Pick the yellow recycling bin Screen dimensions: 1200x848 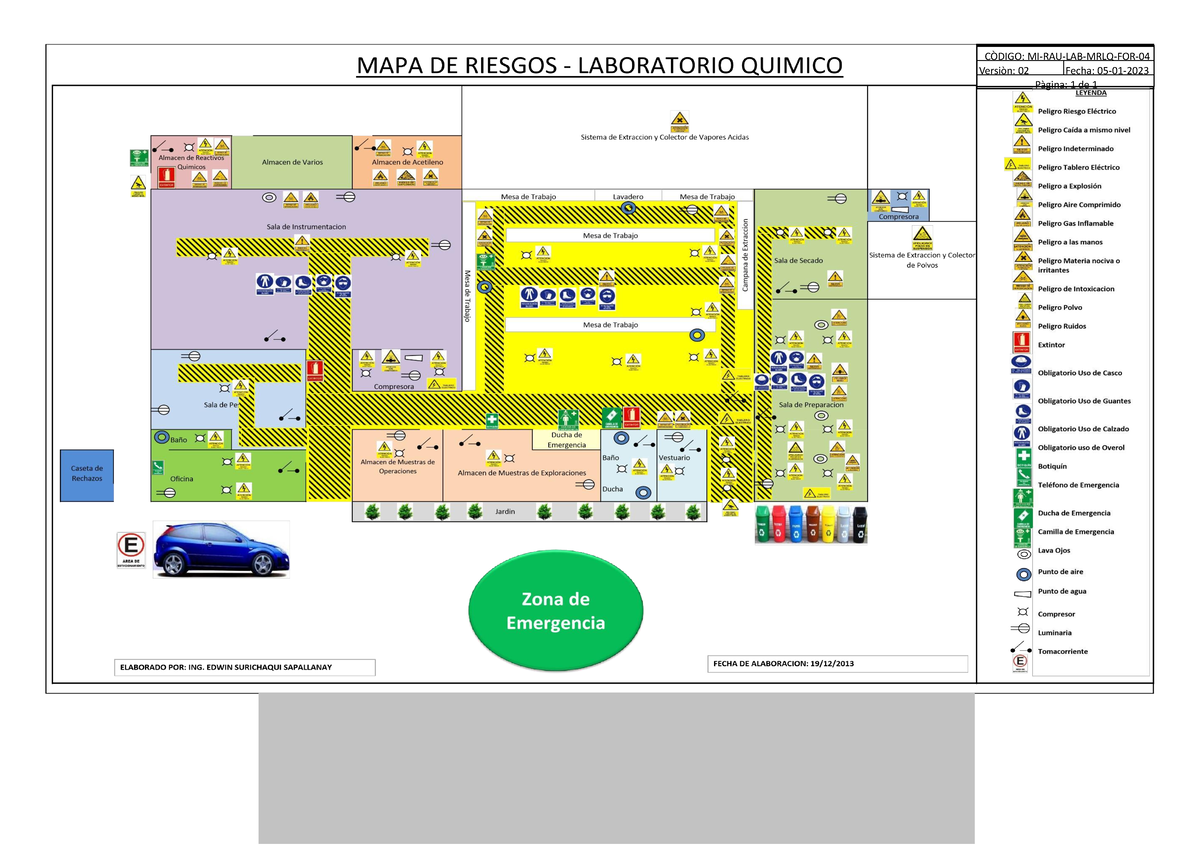pos(829,524)
